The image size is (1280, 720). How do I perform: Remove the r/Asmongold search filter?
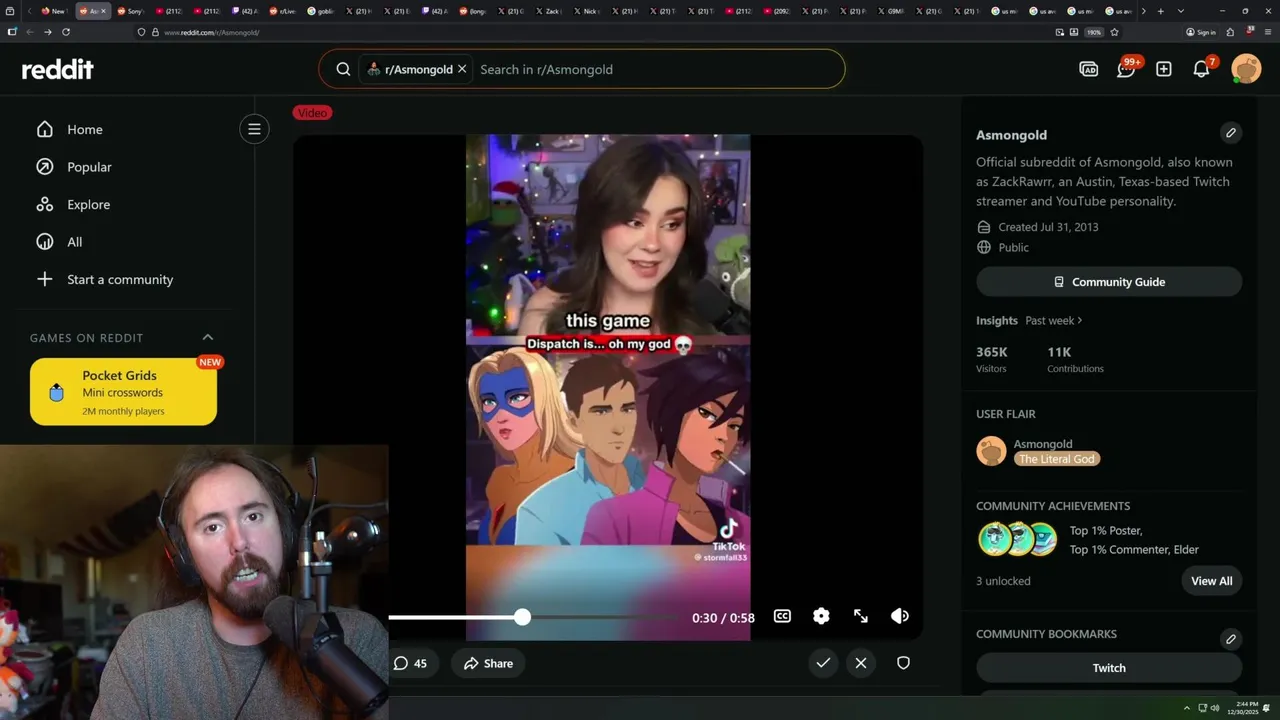(x=462, y=69)
